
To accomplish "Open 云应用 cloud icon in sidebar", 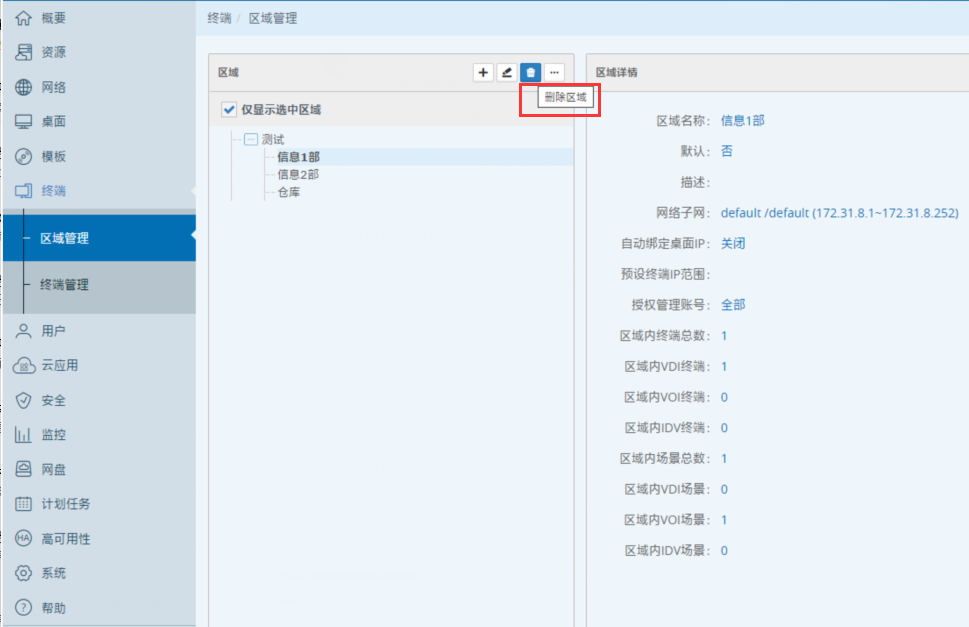I will pos(24,366).
